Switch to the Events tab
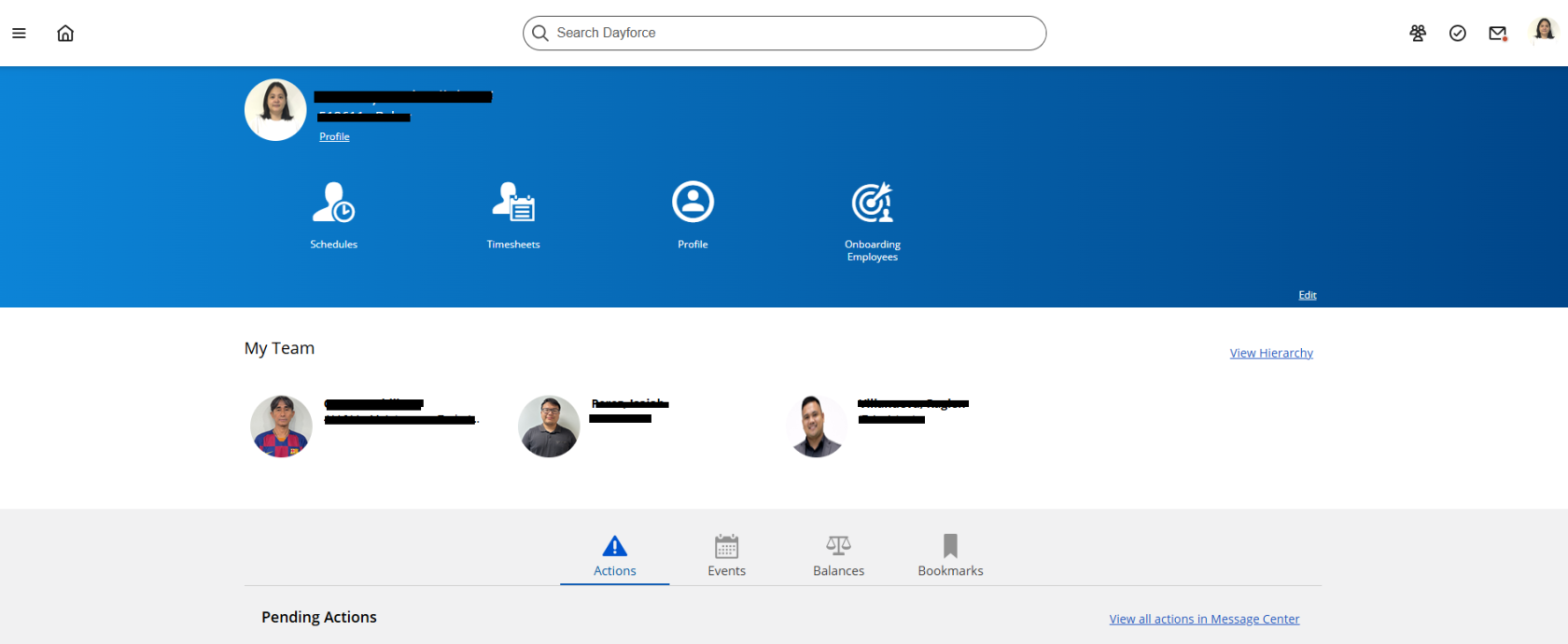This screenshot has width=1568, height=644. click(x=726, y=557)
